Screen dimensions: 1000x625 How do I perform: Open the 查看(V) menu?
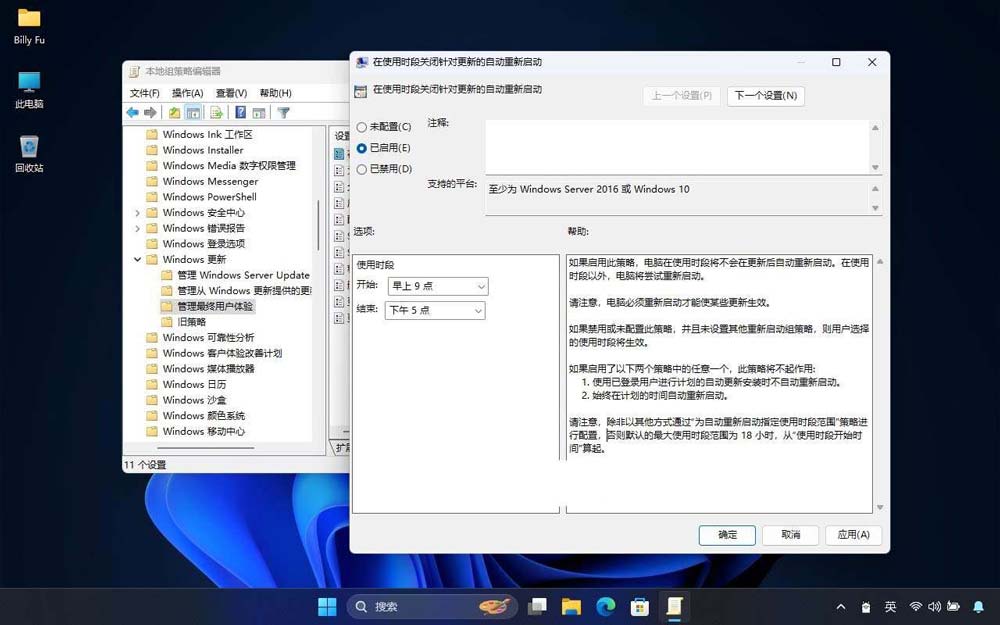(231, 93)
